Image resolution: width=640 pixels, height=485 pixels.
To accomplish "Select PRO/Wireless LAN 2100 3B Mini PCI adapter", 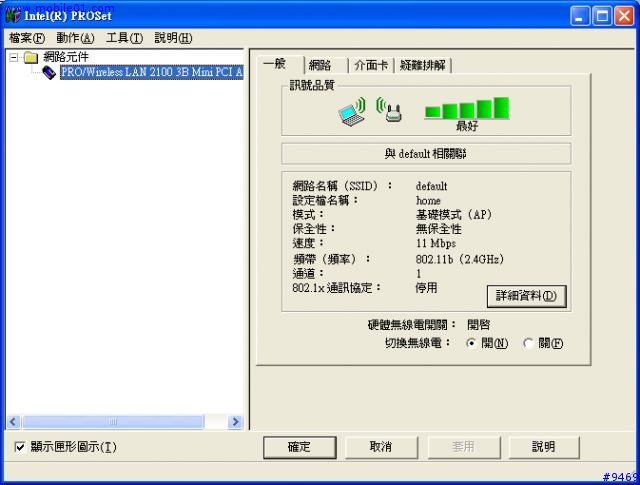I will [151, 72].
